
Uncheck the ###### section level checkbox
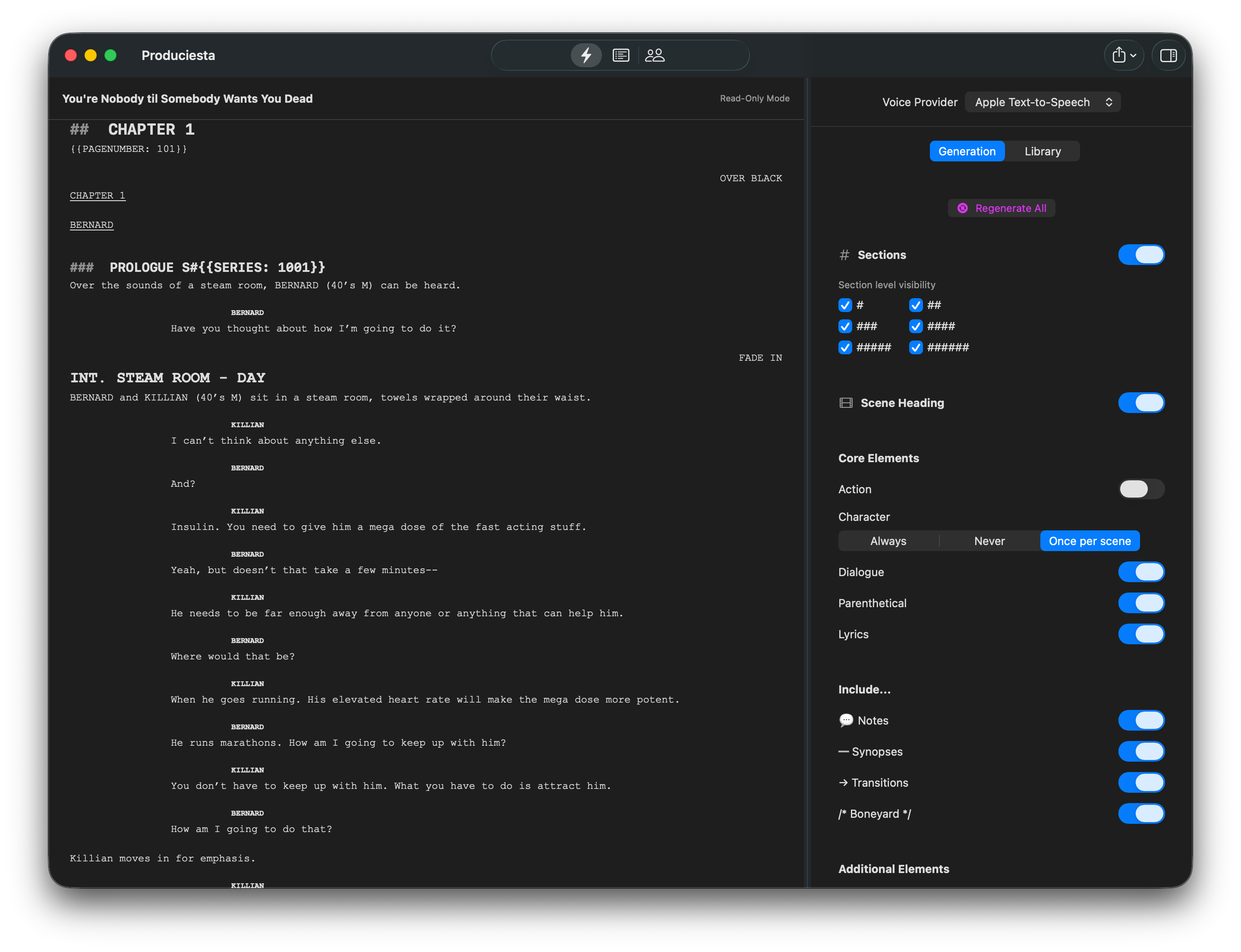coord(916,347)
